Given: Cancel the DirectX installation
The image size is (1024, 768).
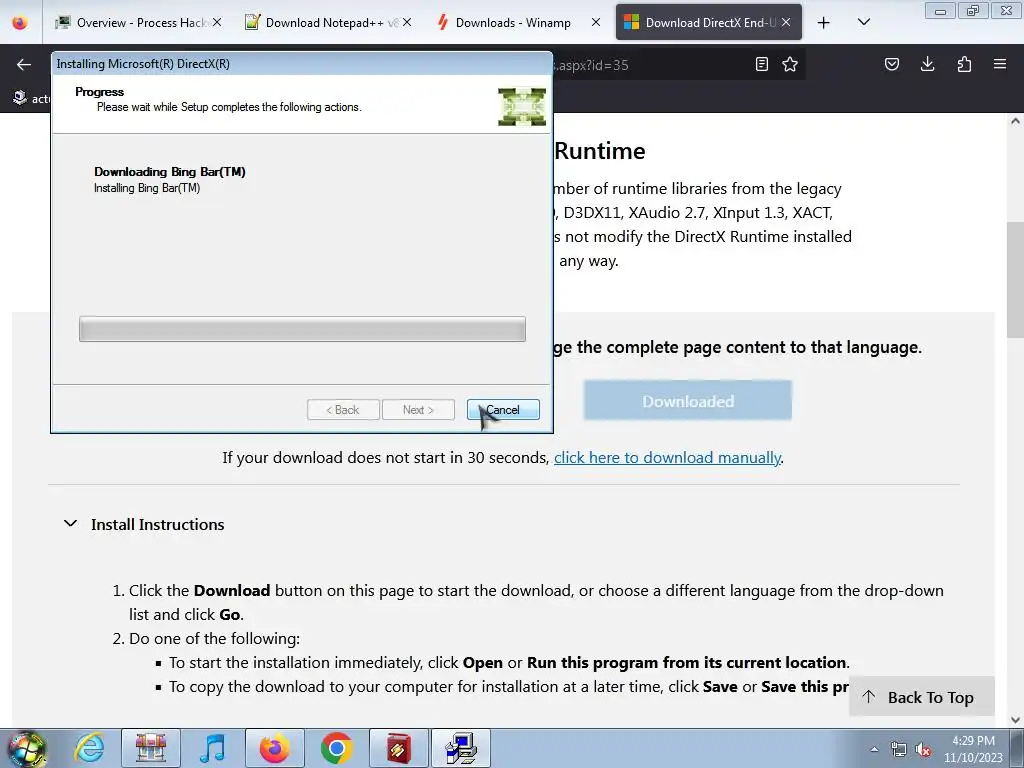Looking at the screenshot, I should tap(503, 409).
